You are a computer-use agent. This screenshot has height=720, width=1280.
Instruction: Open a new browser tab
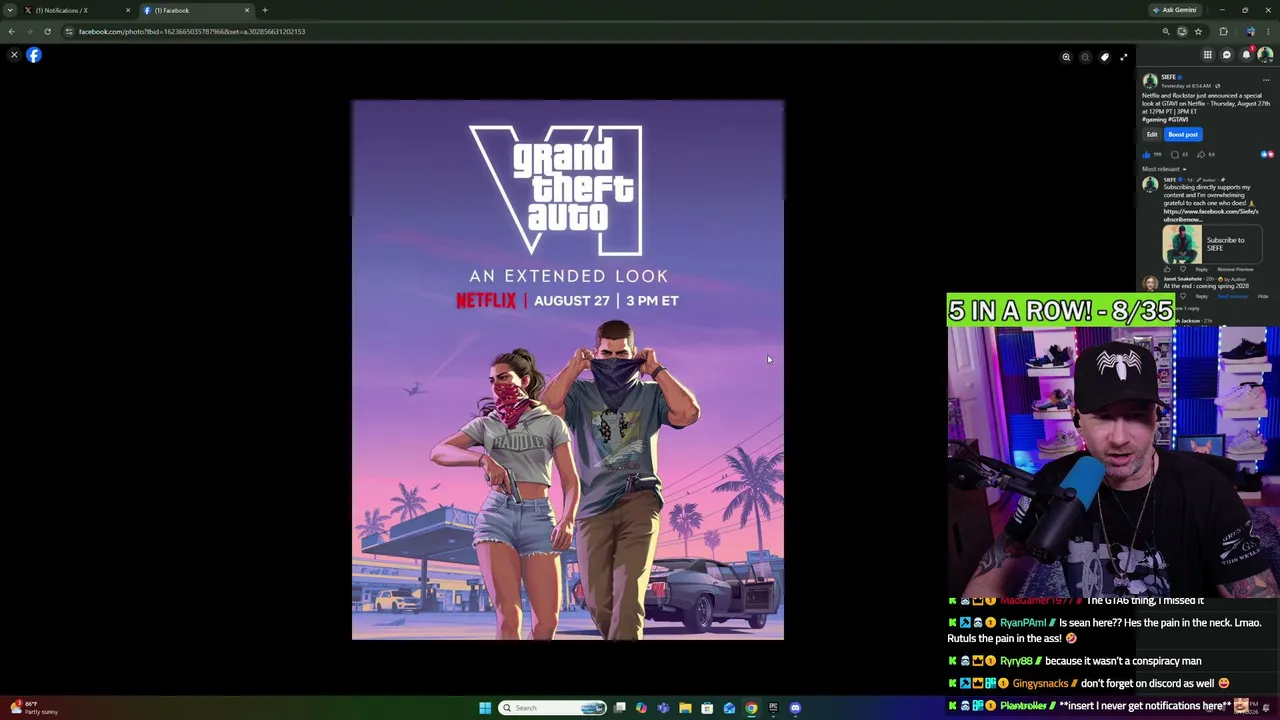(x=265, y=10)
